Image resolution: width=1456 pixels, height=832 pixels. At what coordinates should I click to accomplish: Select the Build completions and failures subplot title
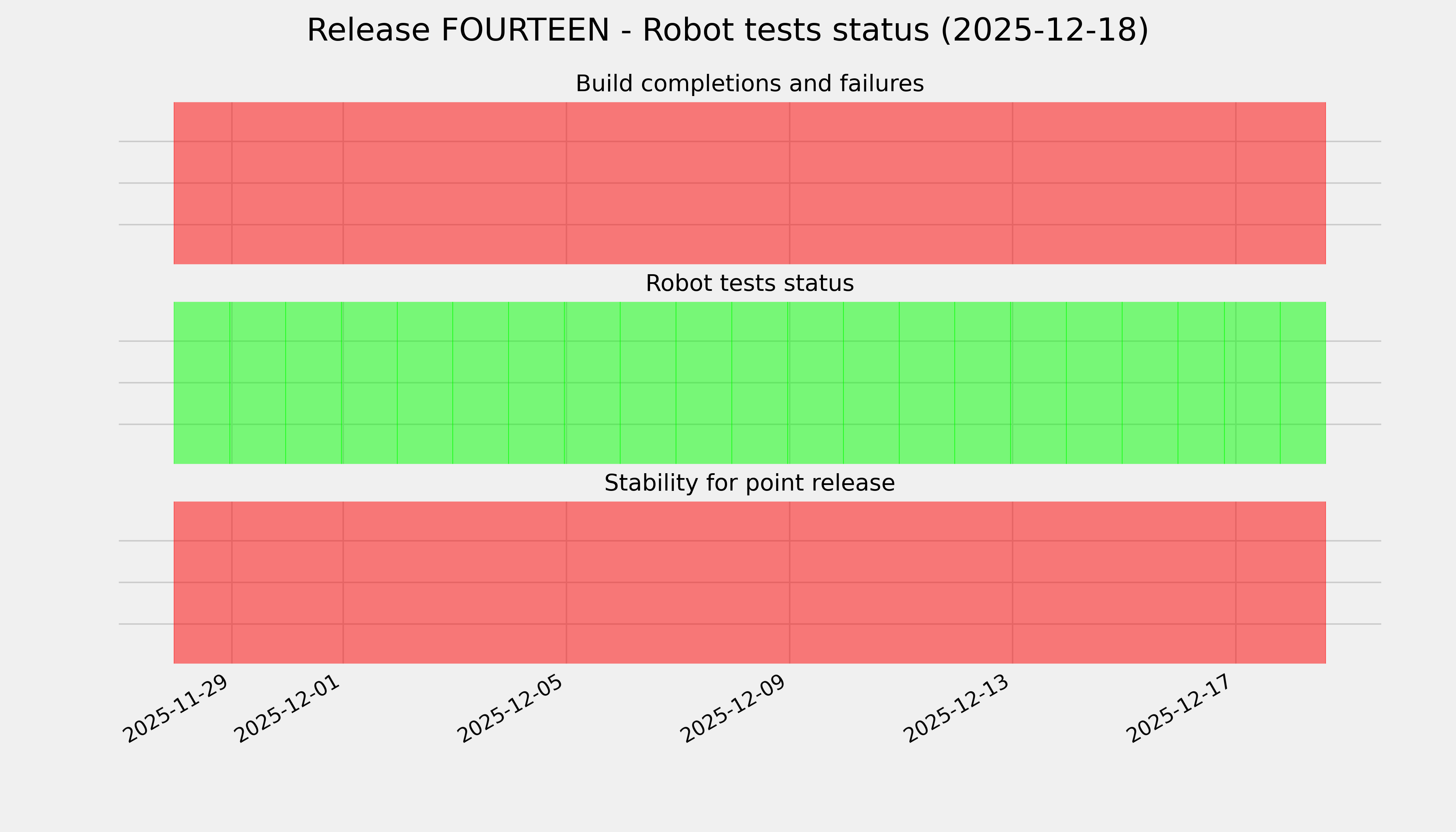tap(749, 84)
